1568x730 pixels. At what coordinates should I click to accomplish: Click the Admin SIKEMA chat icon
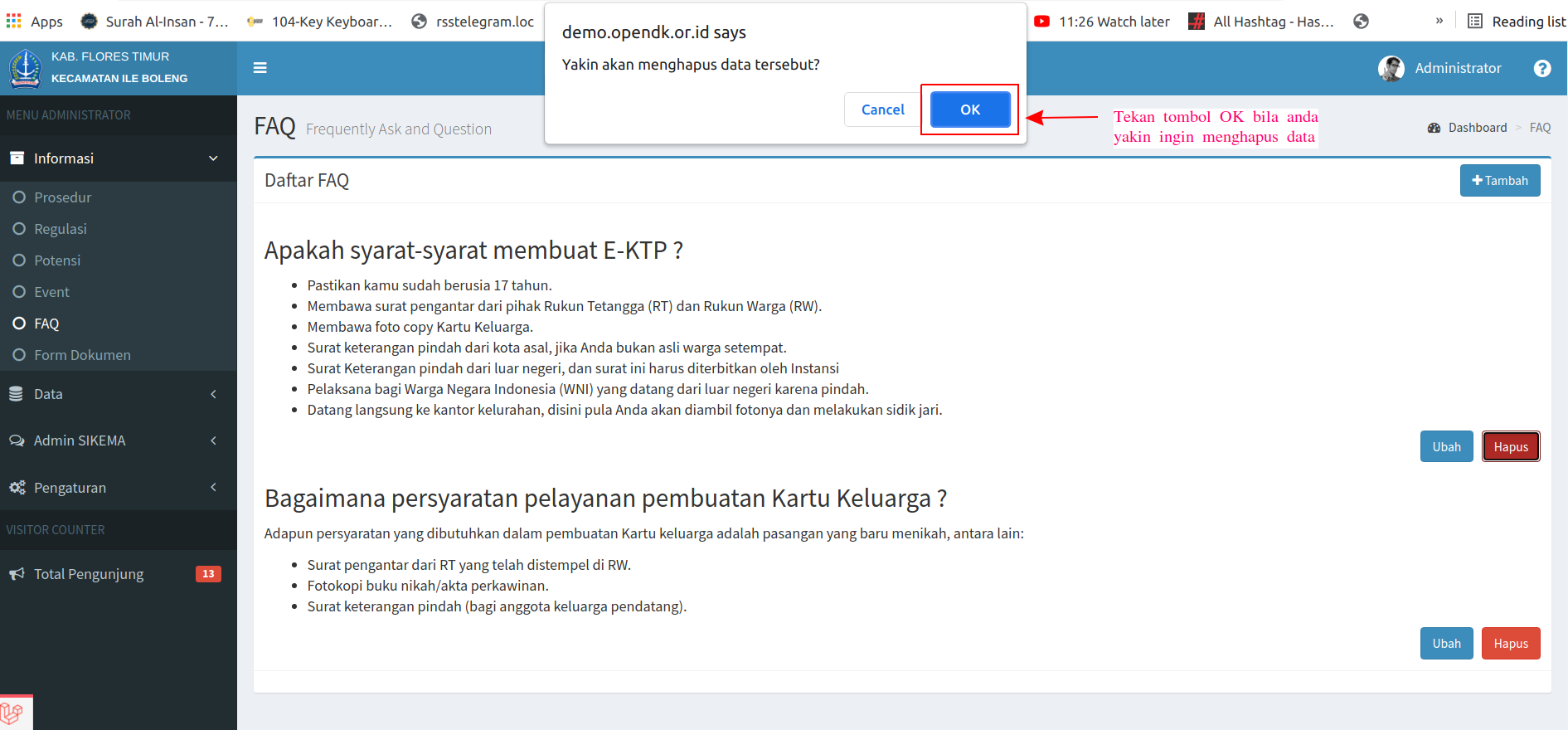click(x=17, y=440)
